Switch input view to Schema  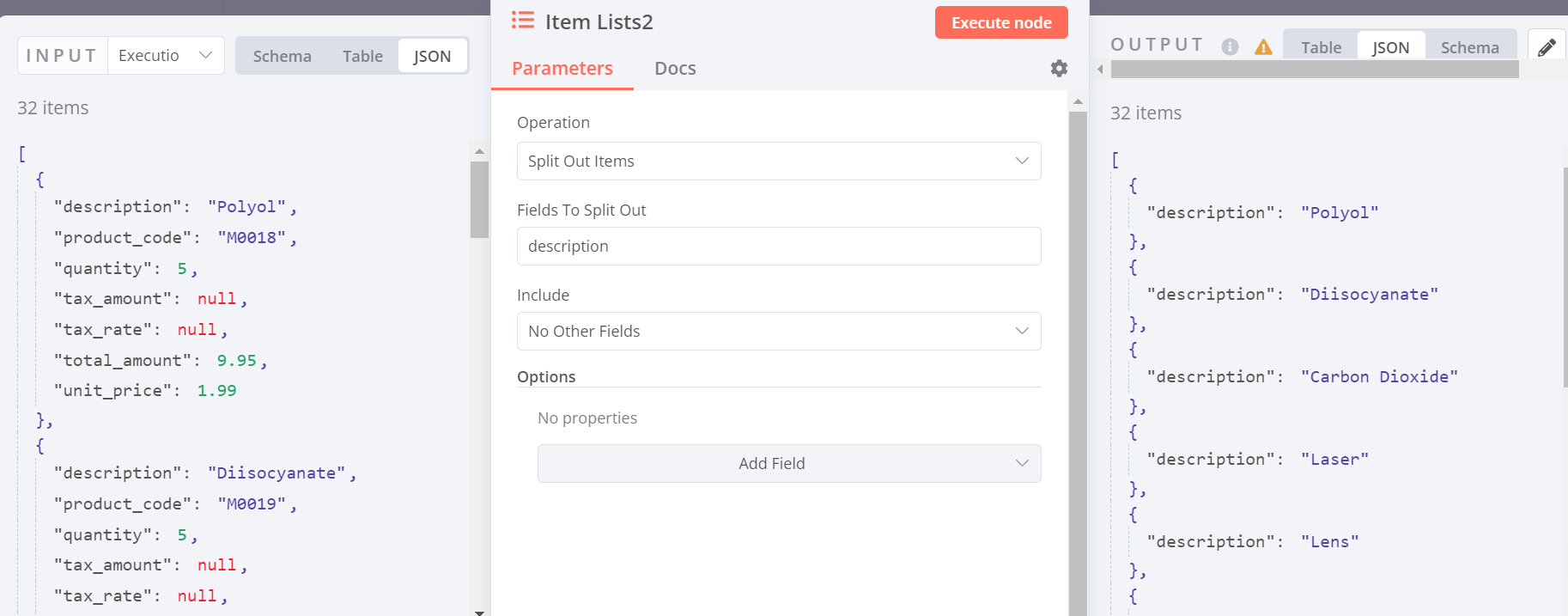point(282,56)
